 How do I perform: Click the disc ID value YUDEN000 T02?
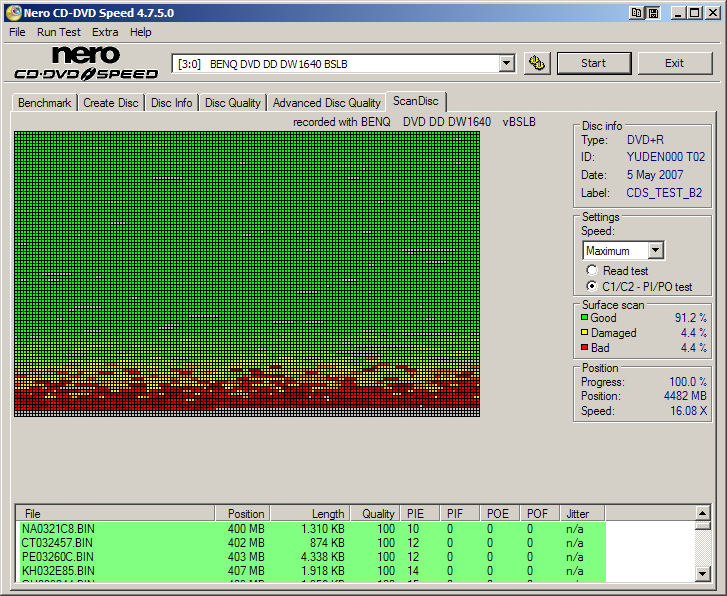[666, 157]
